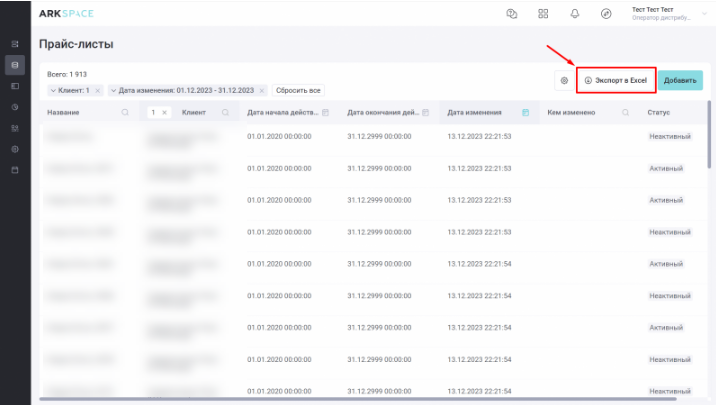The height and width of the screenshot is (405, 716).
Task: Click the Экспорт в Excel button
Action: click(x=616, y=80)
